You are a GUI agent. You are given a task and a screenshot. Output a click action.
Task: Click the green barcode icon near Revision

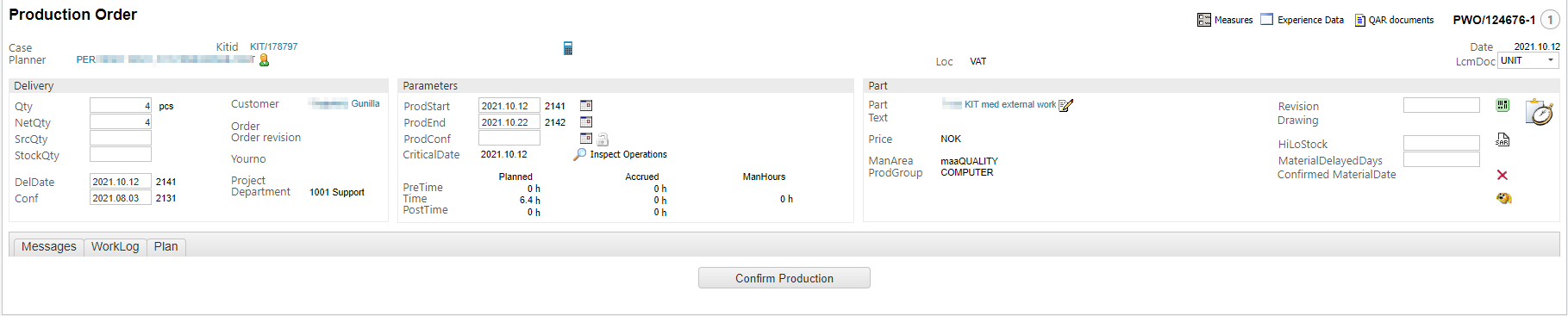pos(1502,105)
